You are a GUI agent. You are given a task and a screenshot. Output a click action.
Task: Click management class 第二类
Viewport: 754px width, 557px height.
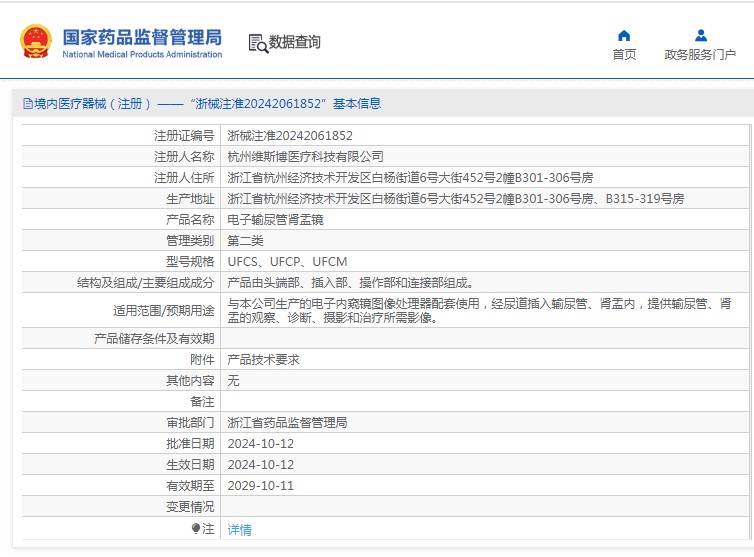[245, 241]
